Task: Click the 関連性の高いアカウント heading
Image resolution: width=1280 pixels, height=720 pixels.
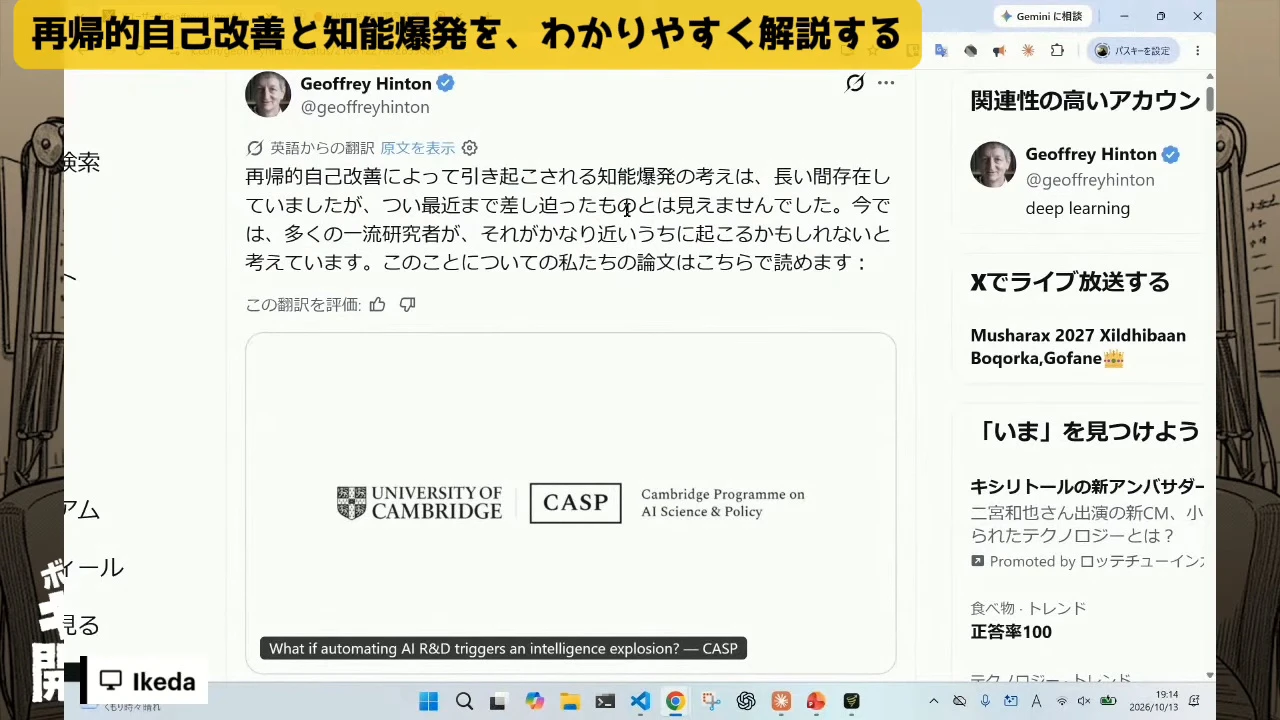Action: pyautogui.click(x=1085, y=100)
